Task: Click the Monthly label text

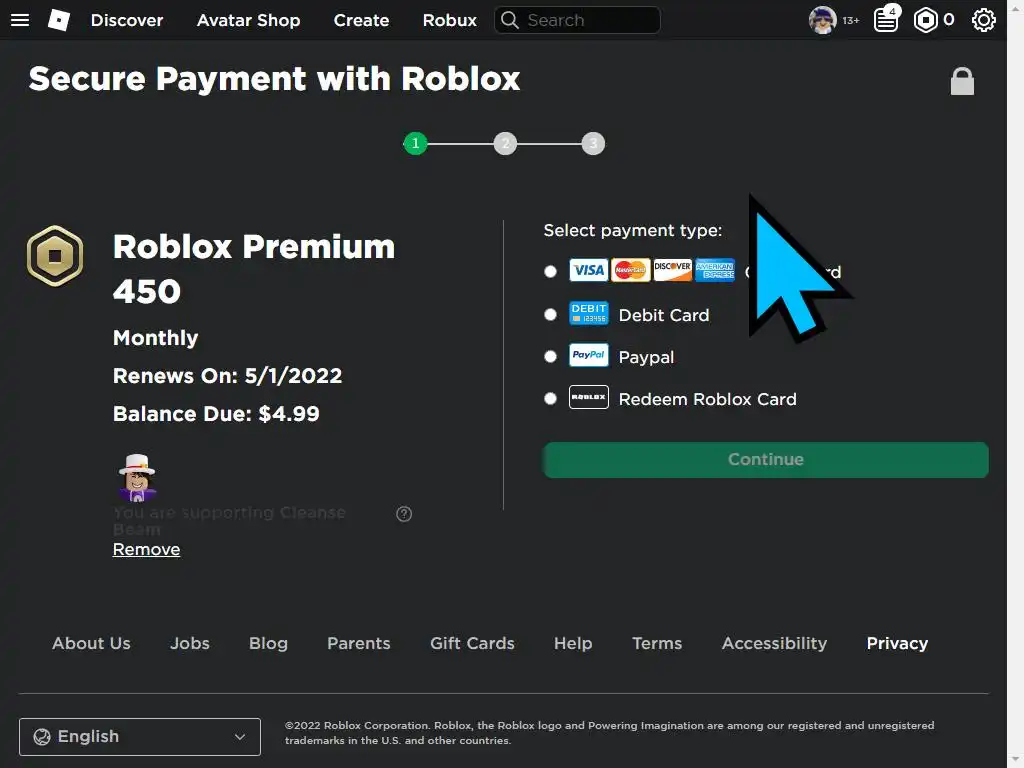Action: 155,338
